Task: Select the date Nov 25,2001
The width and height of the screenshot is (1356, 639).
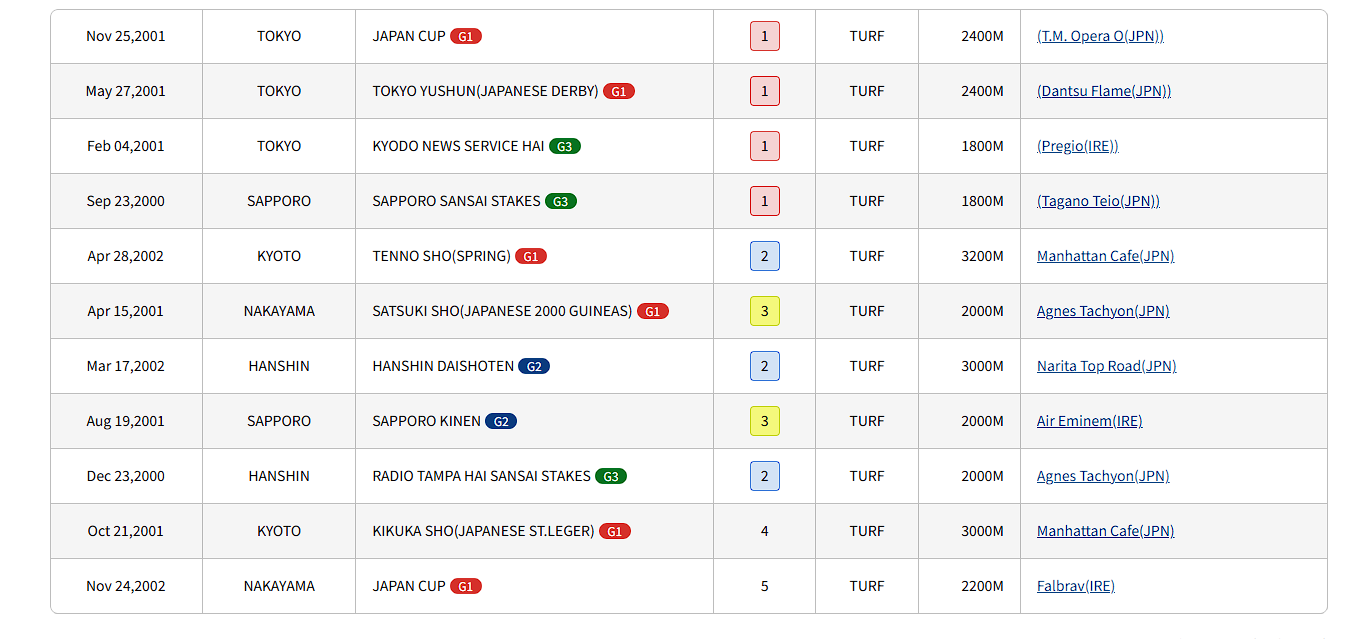Action: coord(126,36)
